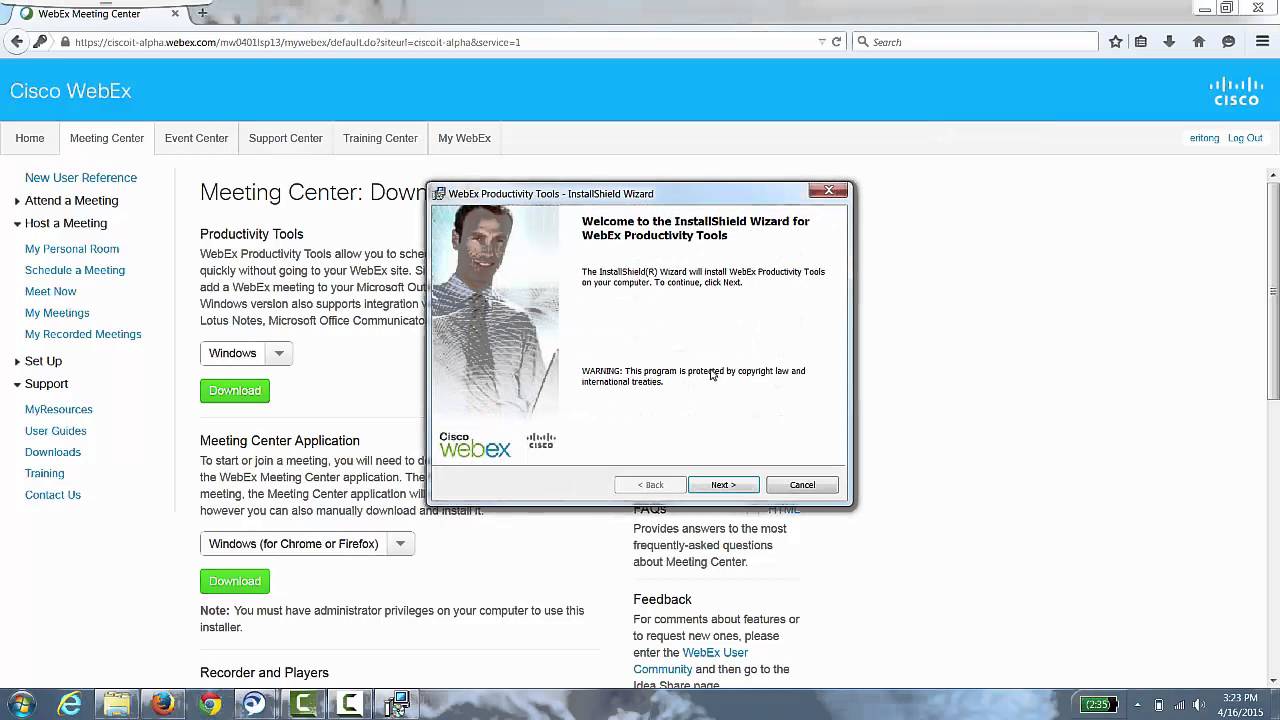
Task: Click the Back button in the wizard
Action: pyautogui.click(x=650, y=485)
